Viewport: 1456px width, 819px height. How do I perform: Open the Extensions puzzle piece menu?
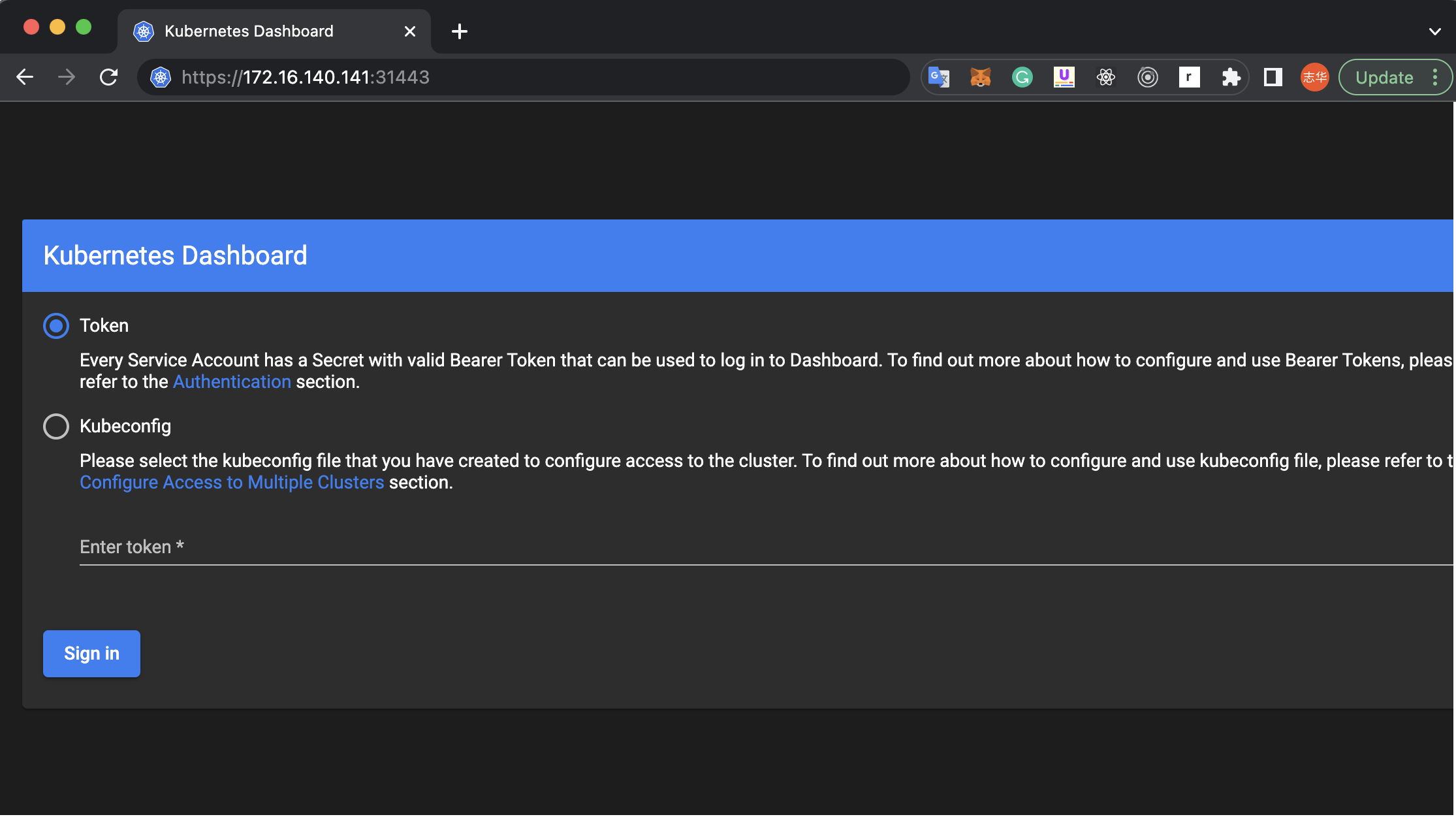1231,77
